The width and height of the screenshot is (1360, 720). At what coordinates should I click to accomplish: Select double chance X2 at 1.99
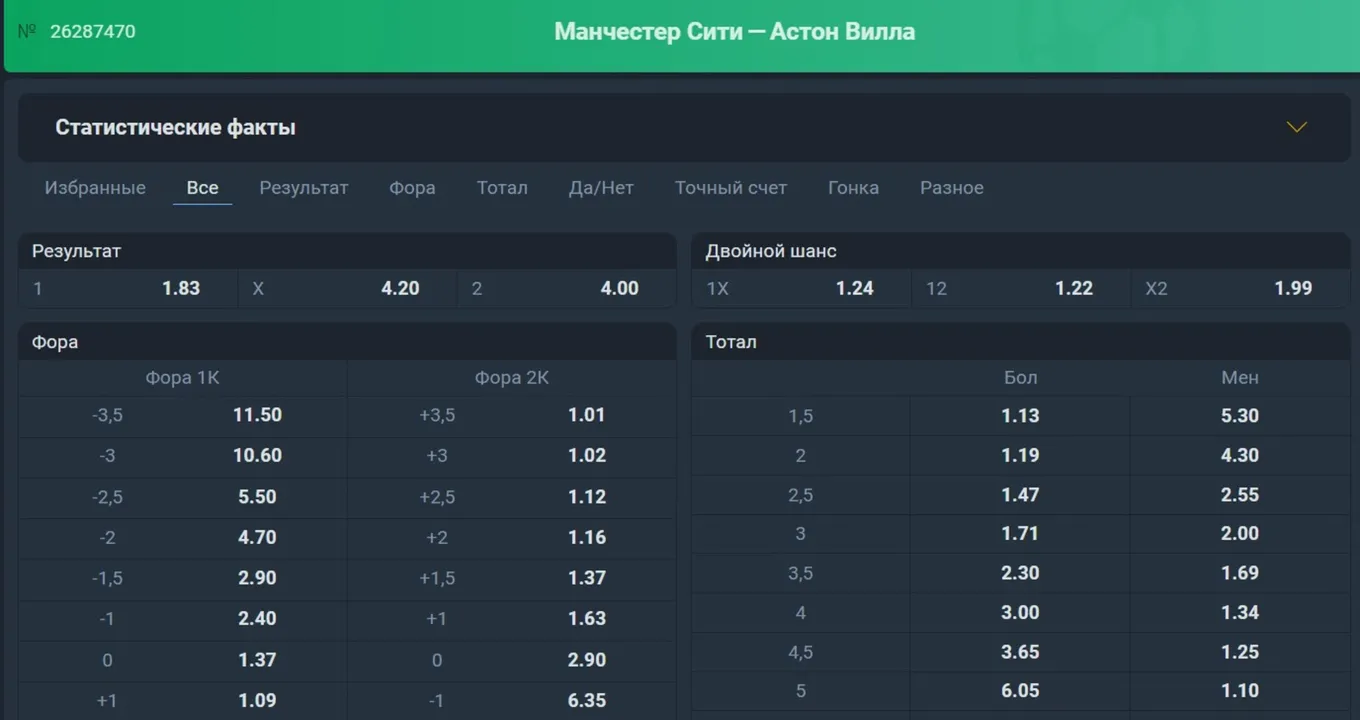point(1241,288)
